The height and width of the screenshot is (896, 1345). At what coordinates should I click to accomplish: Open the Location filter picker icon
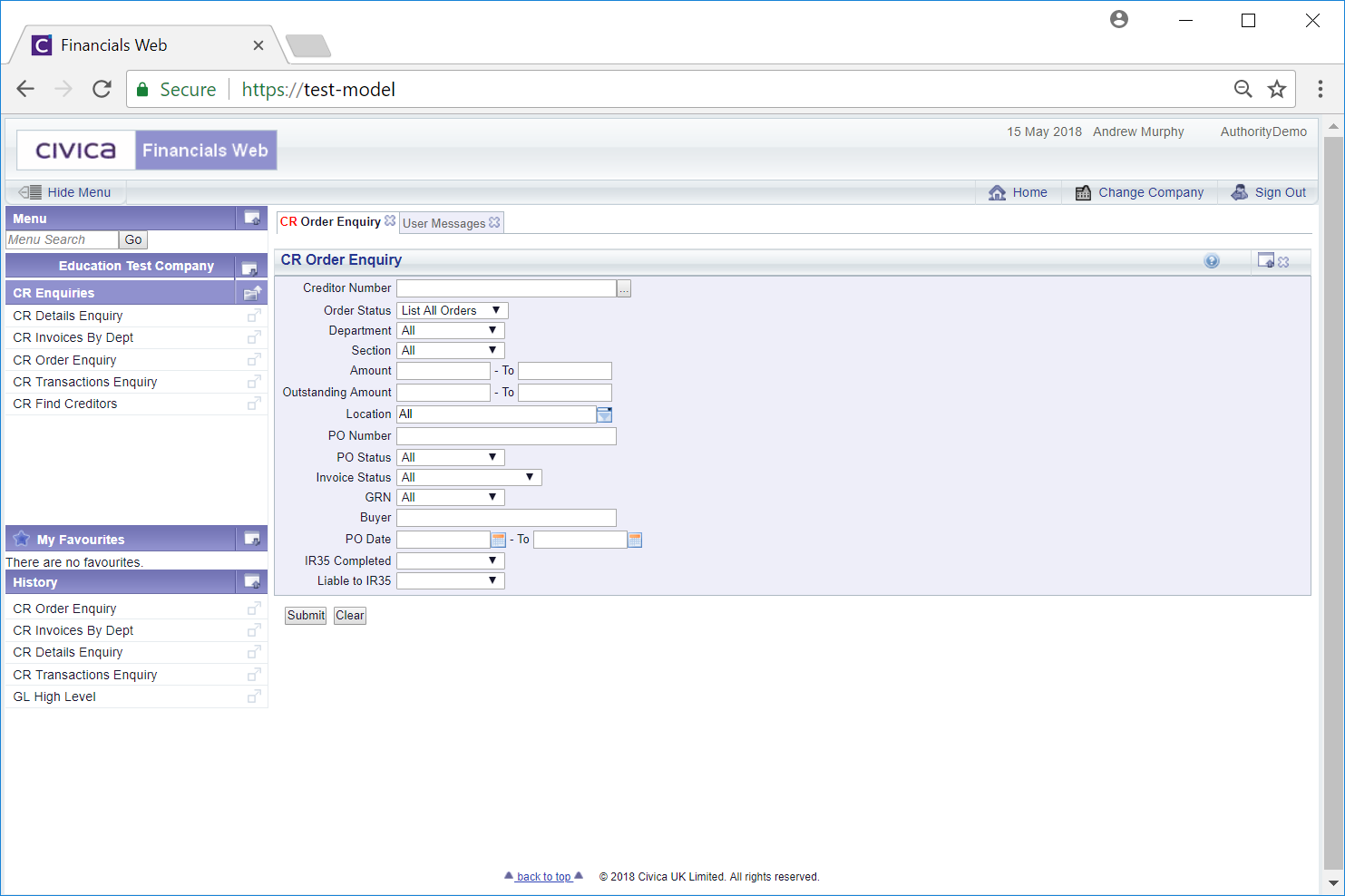point(604,414)
